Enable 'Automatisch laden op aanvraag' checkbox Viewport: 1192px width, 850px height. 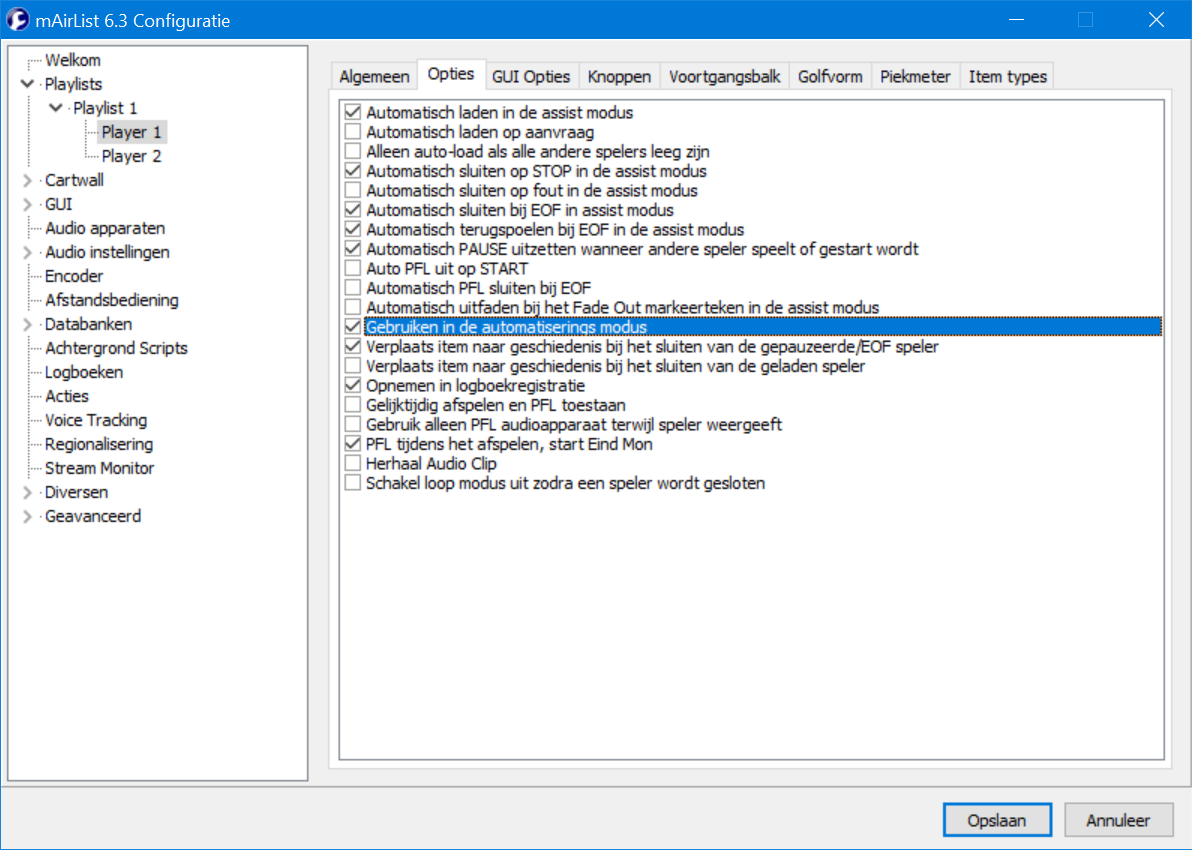click(352, 132)
